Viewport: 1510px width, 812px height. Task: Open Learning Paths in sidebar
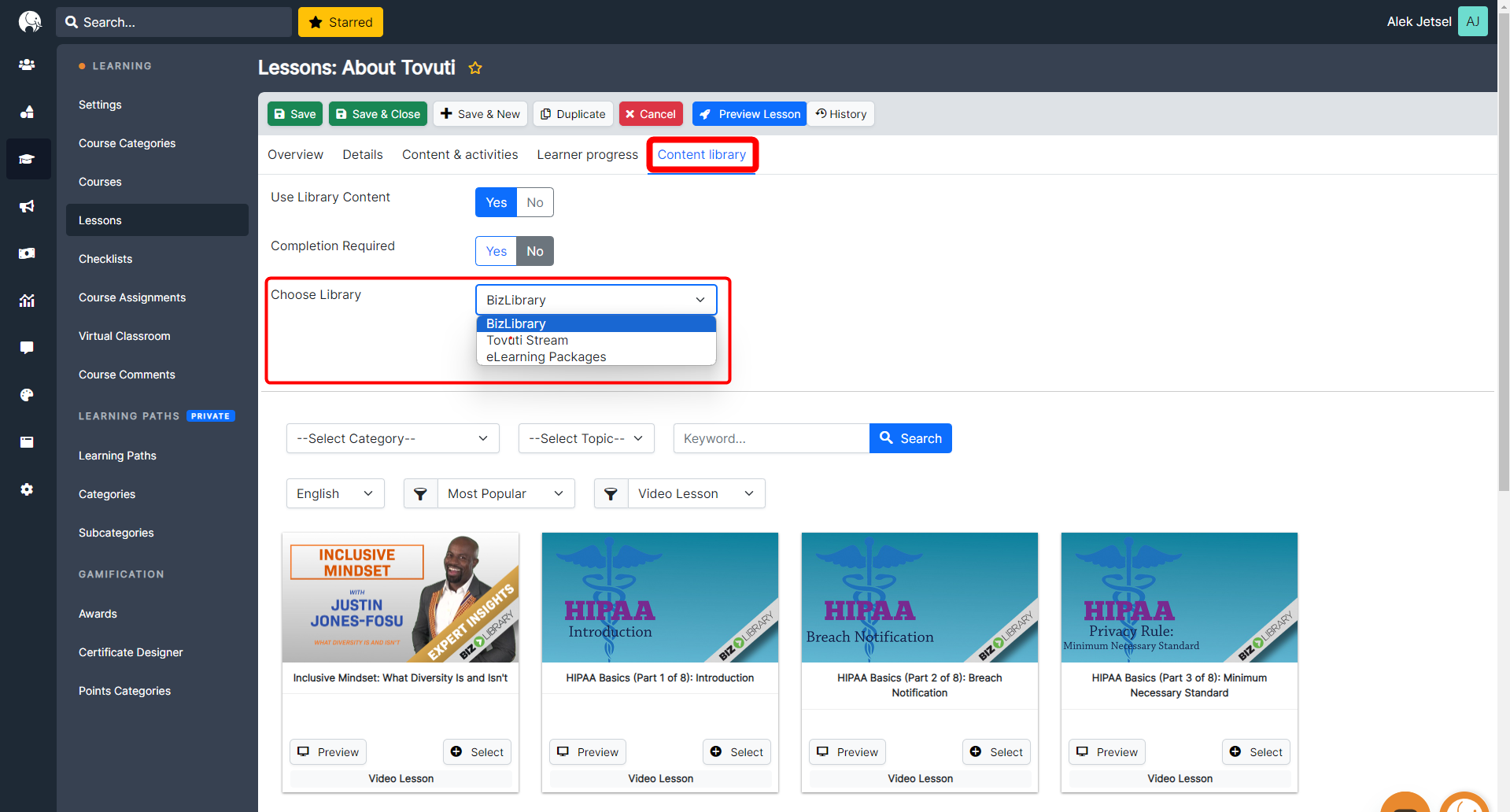(x=117, y=456)
